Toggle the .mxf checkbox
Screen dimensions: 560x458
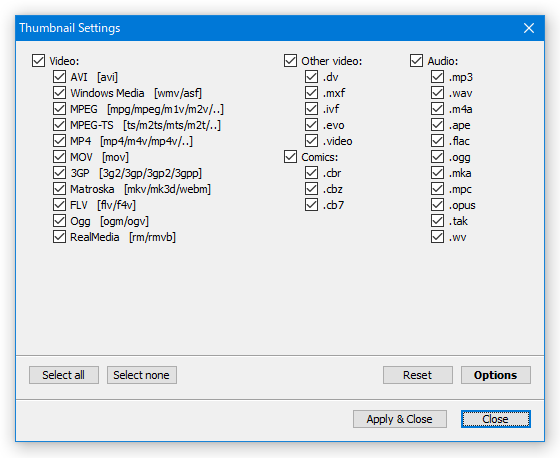point(312,93)
